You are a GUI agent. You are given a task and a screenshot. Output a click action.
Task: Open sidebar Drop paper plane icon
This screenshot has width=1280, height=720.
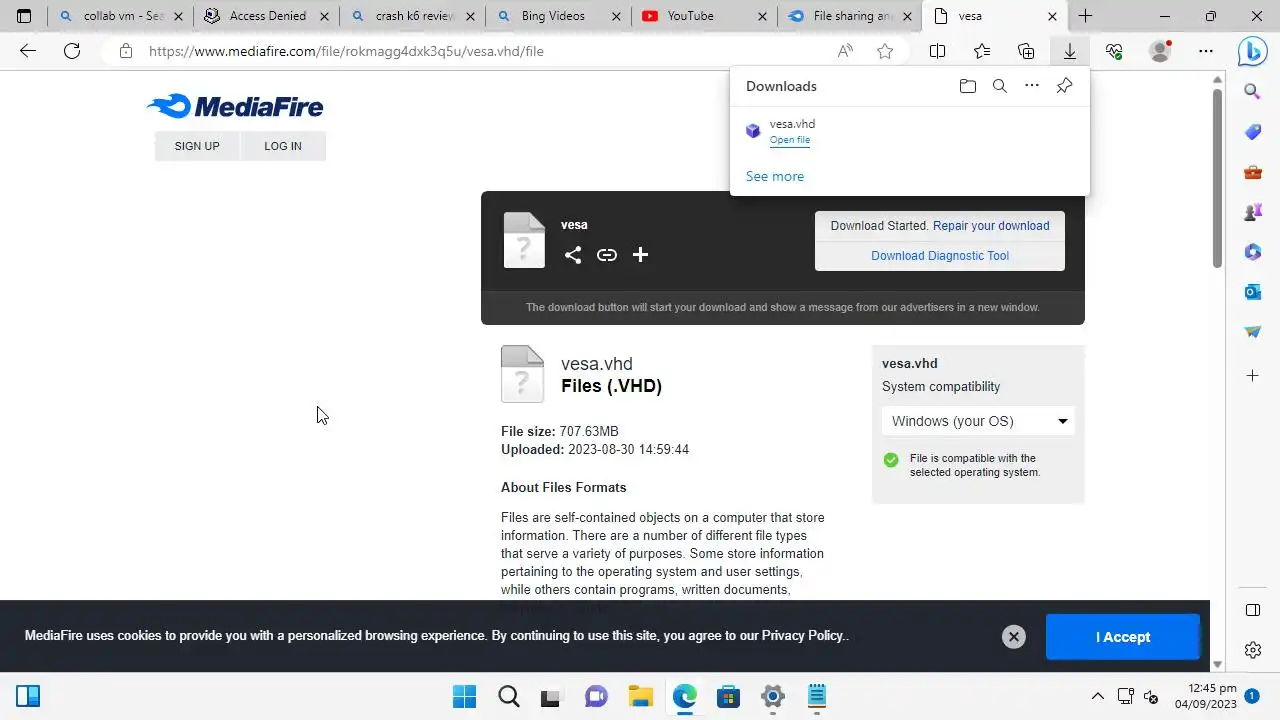[1253, 331]
